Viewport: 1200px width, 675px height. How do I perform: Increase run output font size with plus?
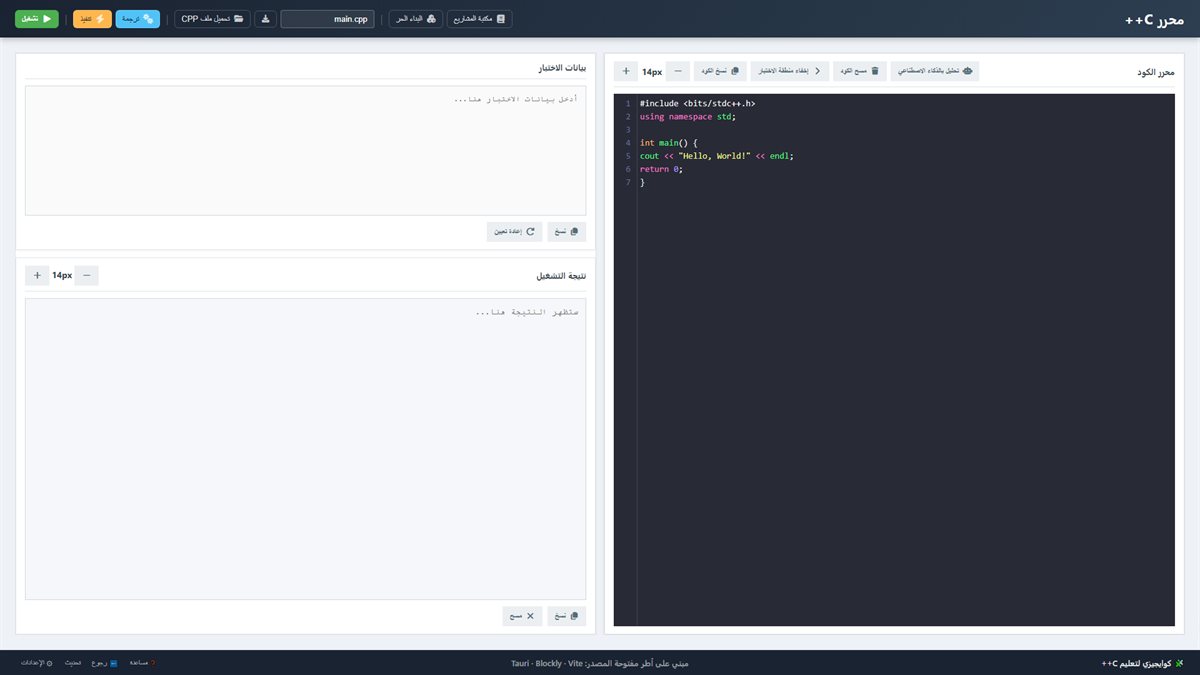coord(37,275)
